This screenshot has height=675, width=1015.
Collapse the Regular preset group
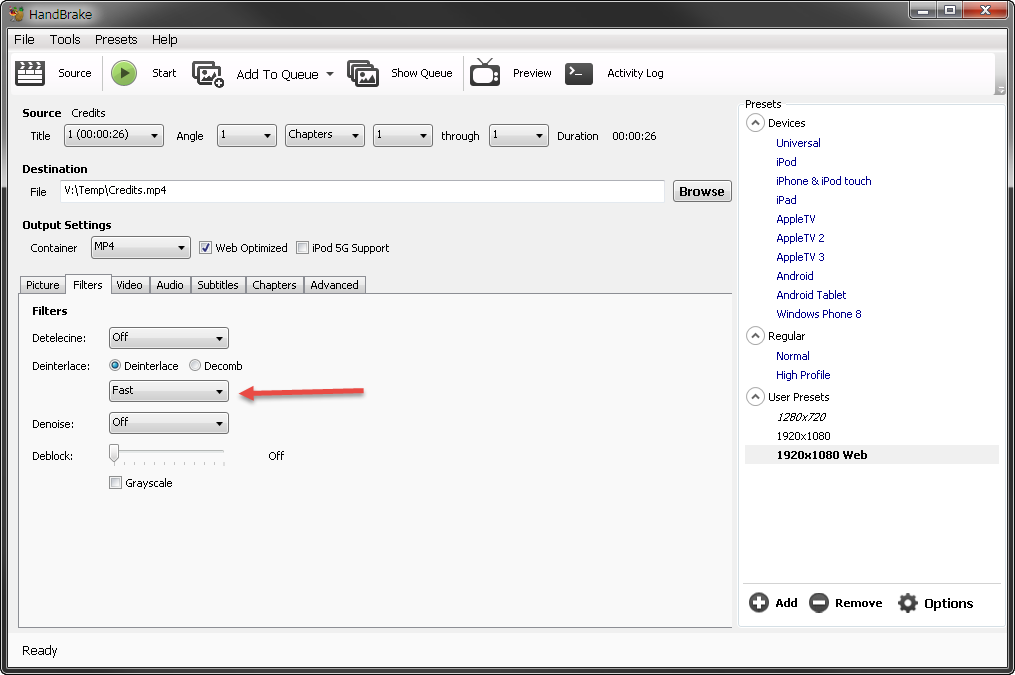[x=755, y=336]
